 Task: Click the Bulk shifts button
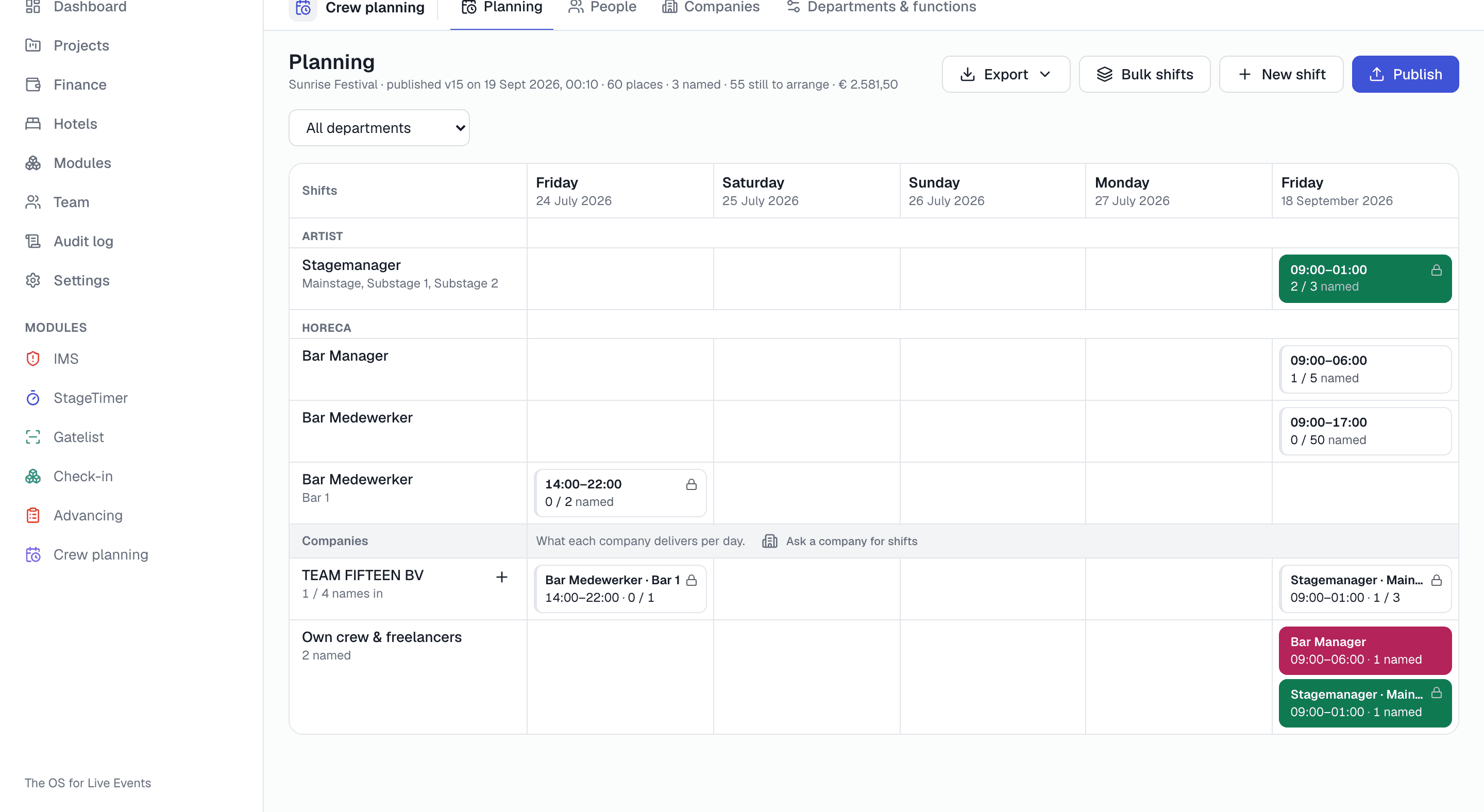coord(1144,74)
